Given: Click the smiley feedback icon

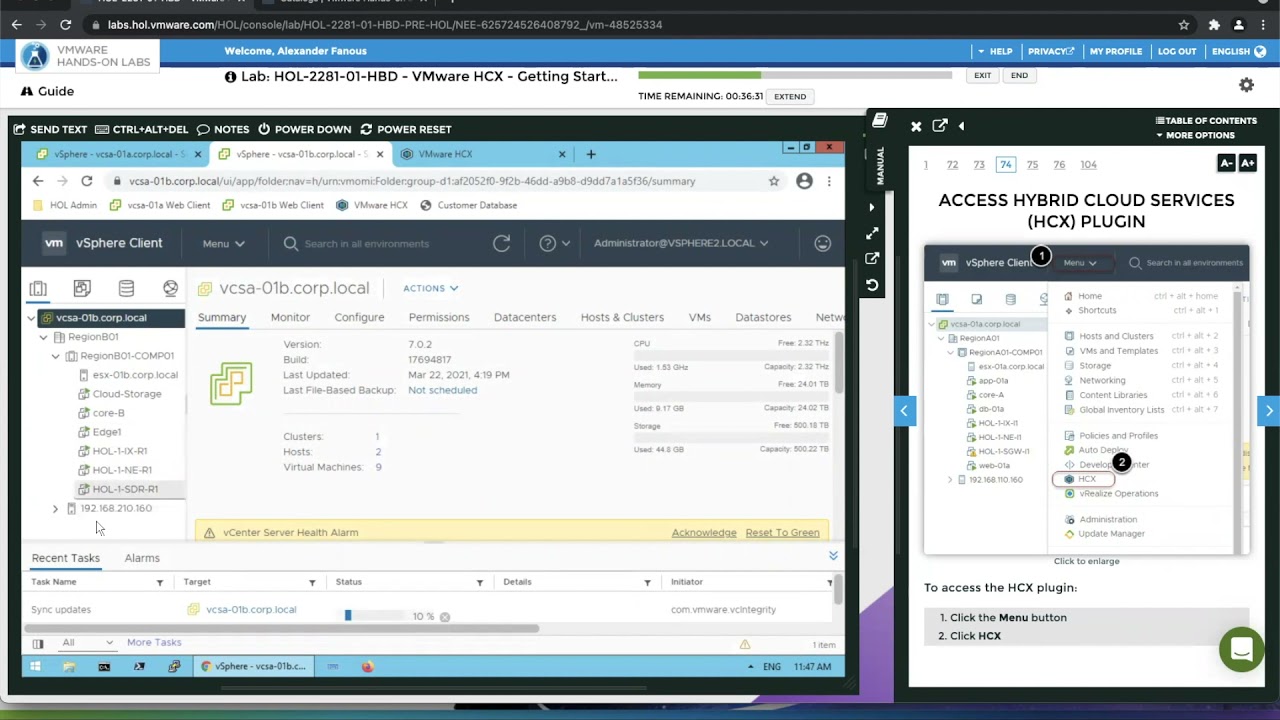Looking at the screenshot, I should tap(823, 243).
